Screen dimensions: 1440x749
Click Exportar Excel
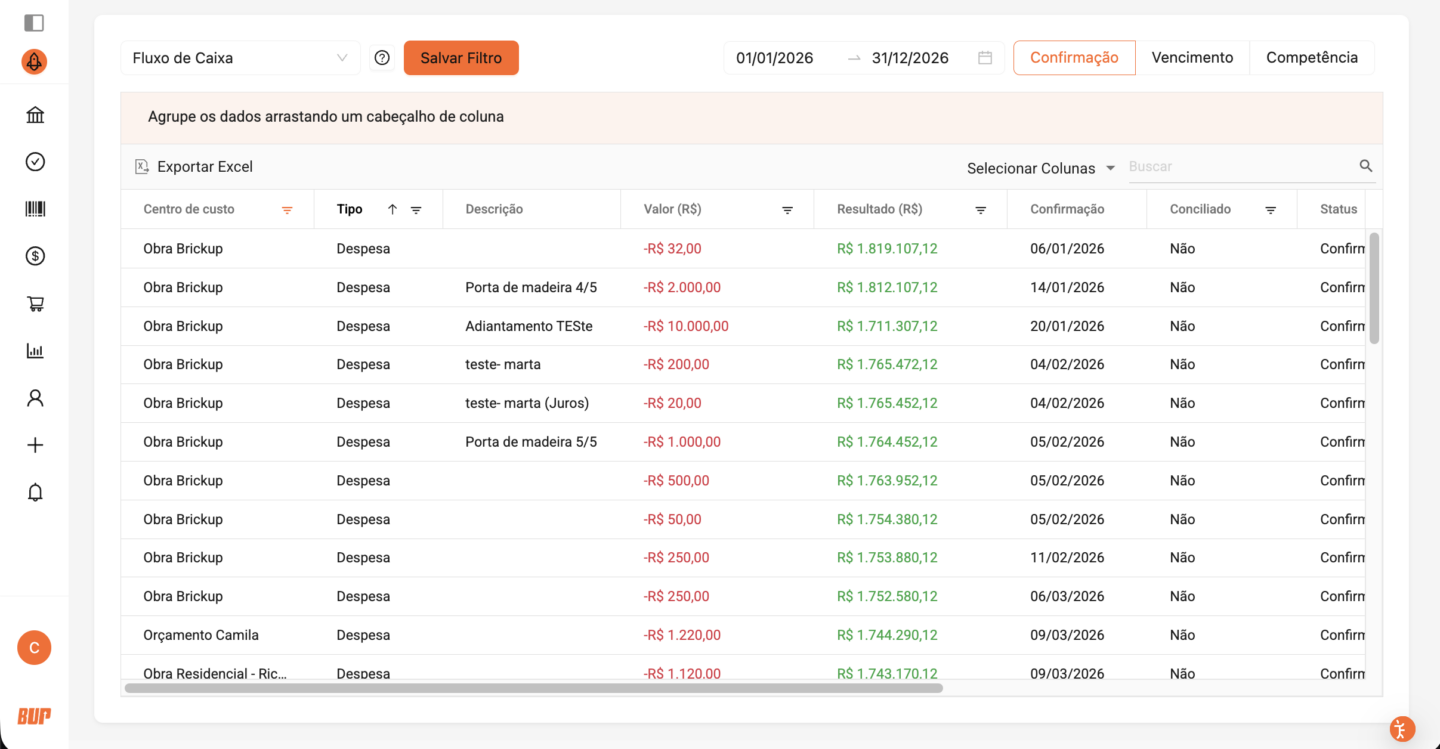[x=194, y=167]
